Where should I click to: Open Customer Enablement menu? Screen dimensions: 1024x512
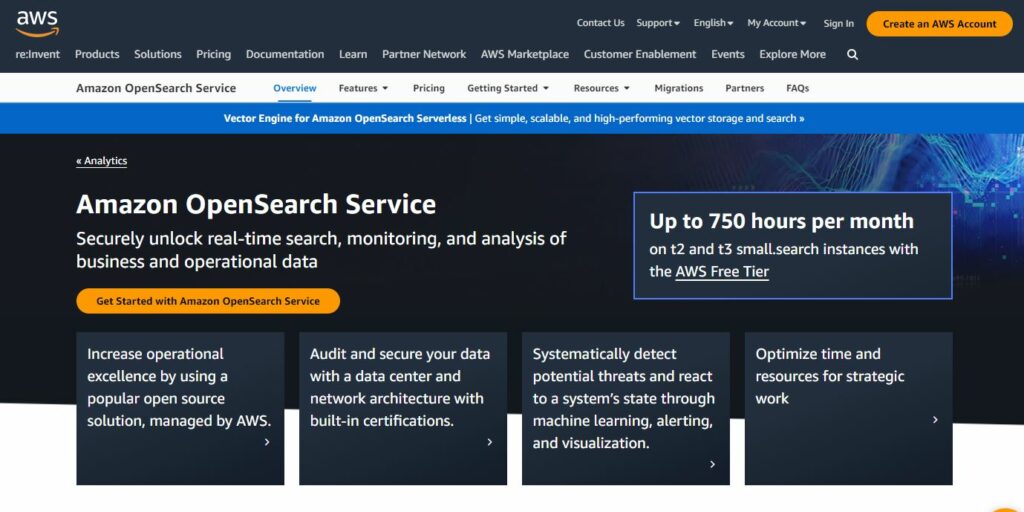coord(640,54)
